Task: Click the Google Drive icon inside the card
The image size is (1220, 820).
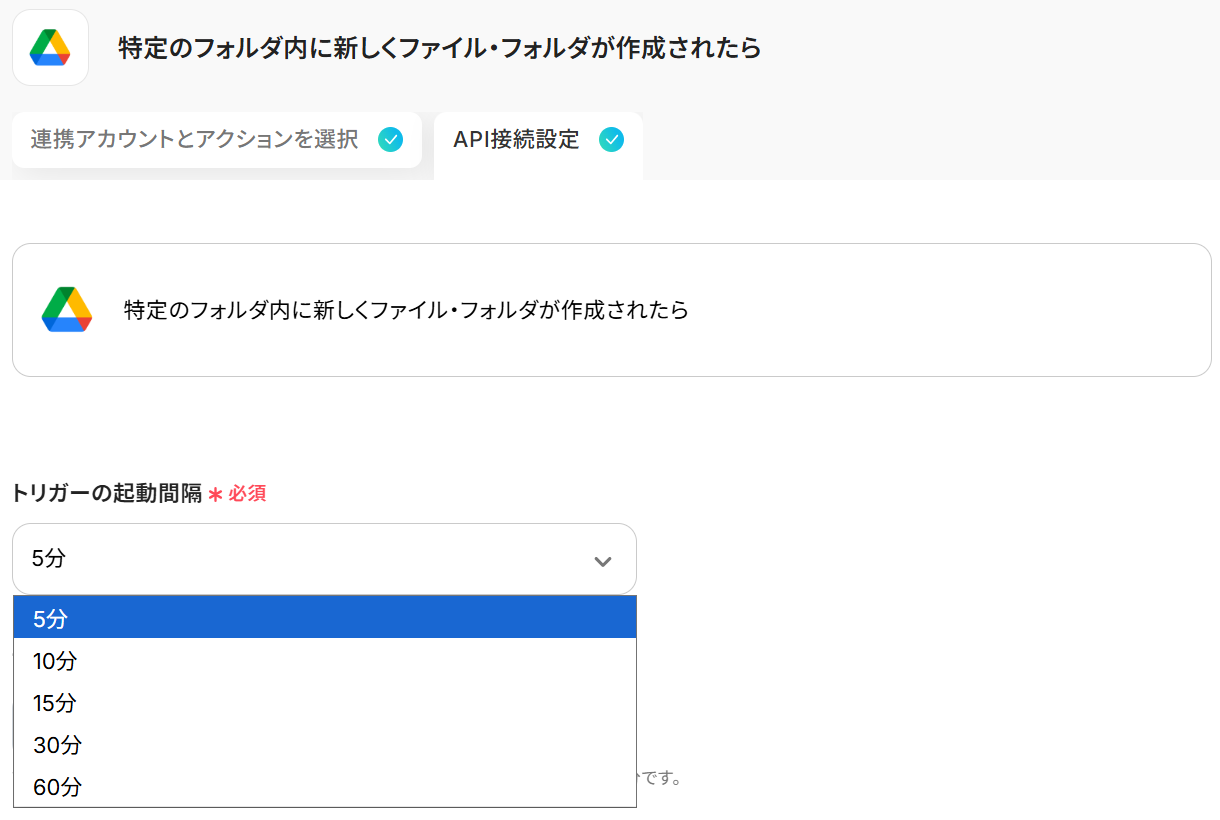Action: (x=67, y=310)
